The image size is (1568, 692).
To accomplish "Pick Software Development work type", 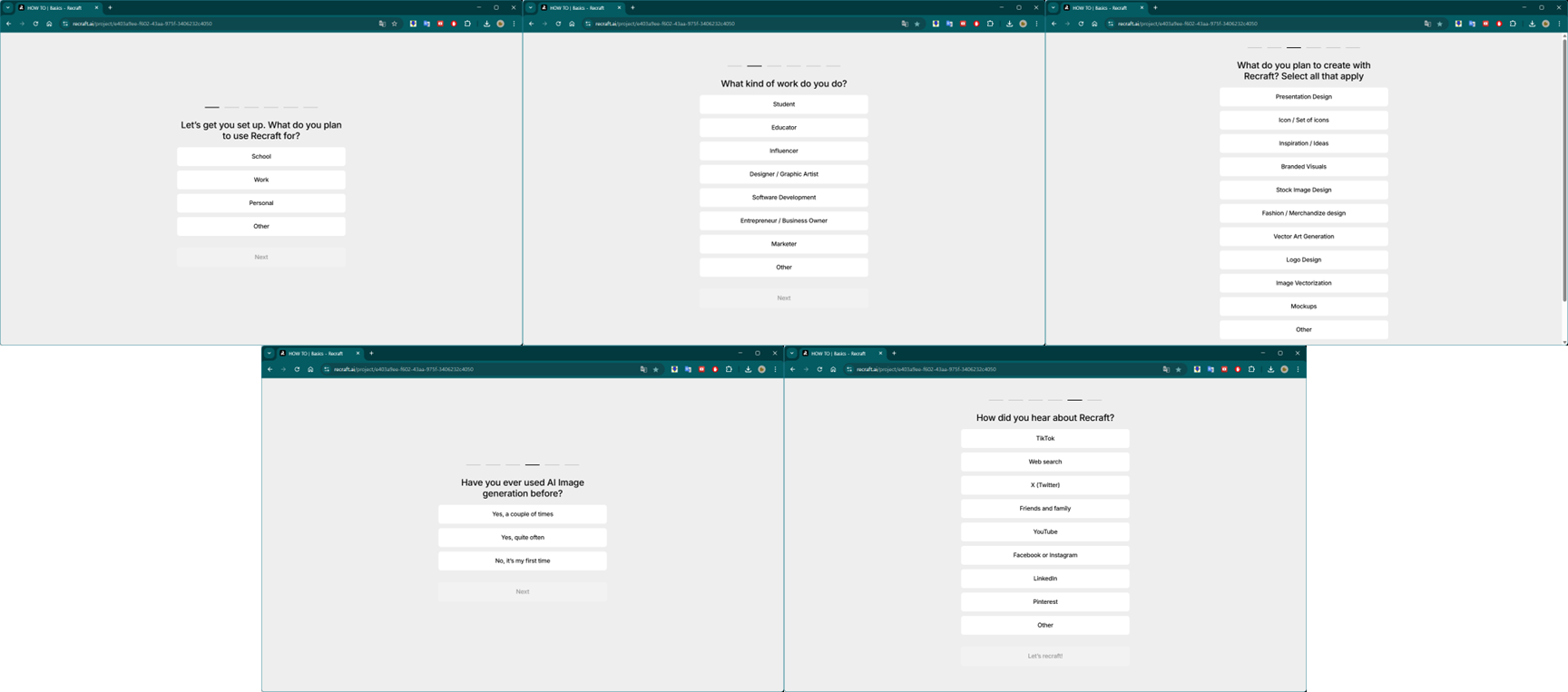I will click(x=784, y=198).
